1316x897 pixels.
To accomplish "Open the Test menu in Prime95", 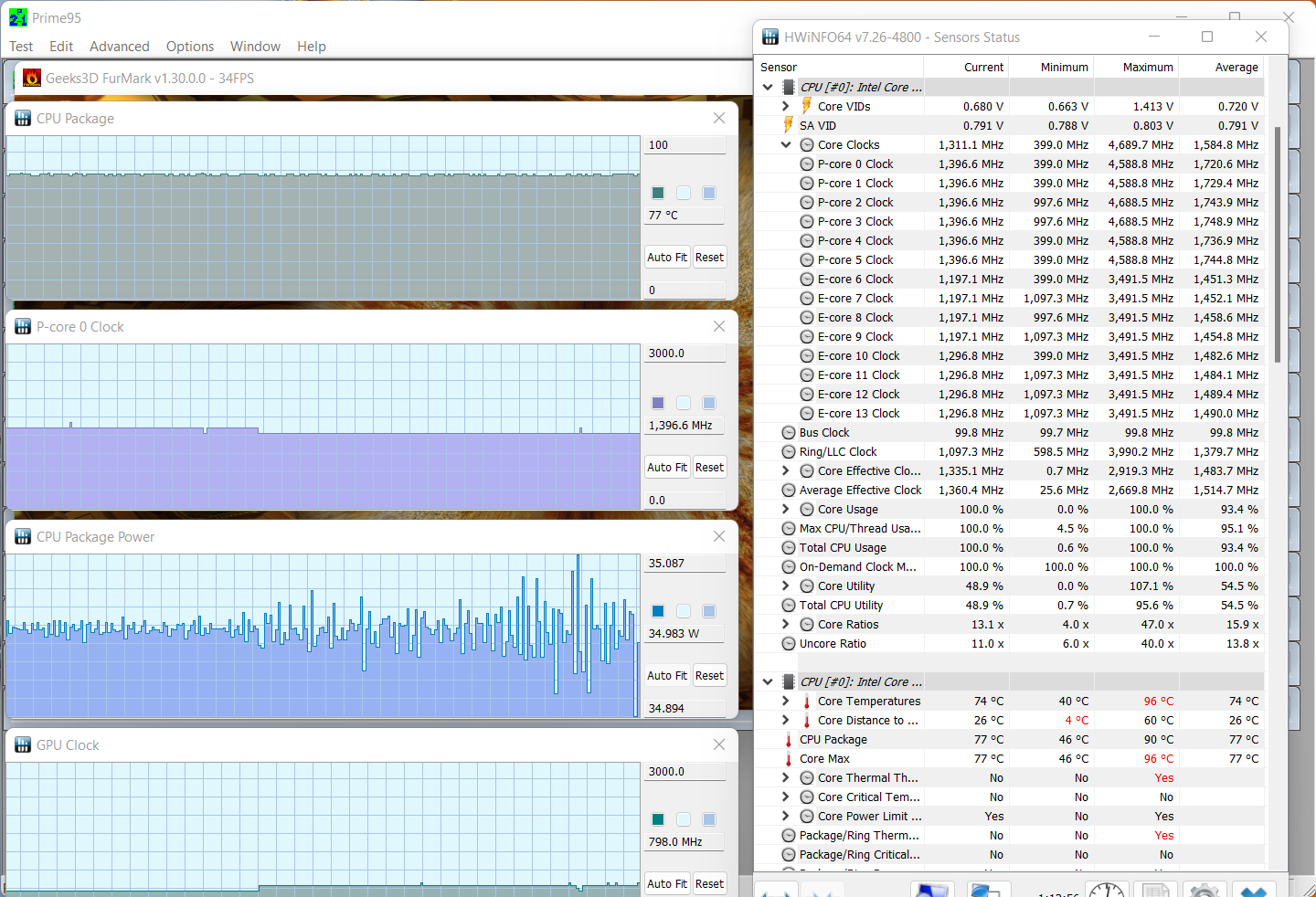I will pos(21,47).
